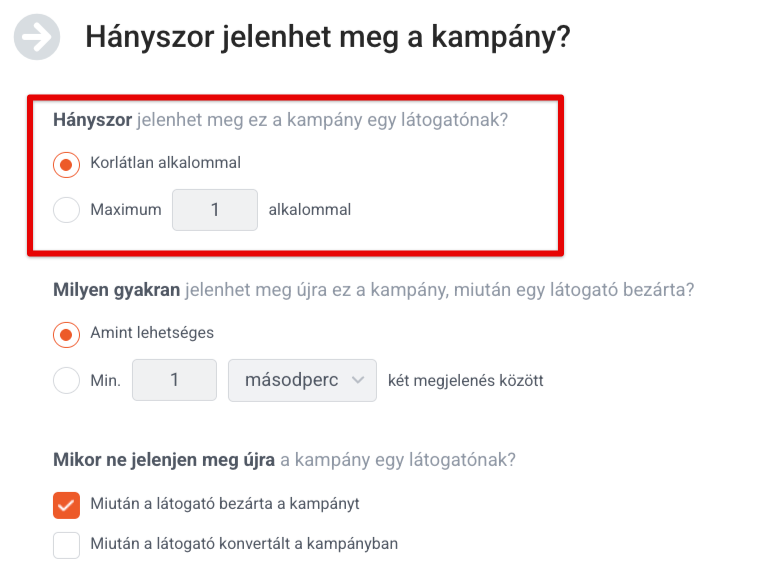Click the chevron arrow in másodperc dropdown
Screen dimensions: 780x569
[358, 380]
